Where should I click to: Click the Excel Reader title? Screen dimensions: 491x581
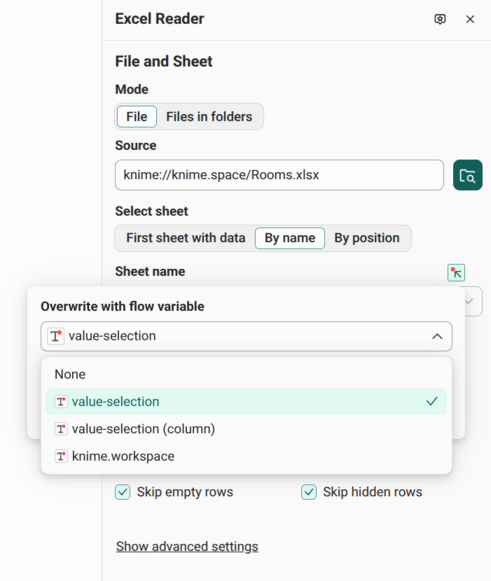click(x=160, y=19)
